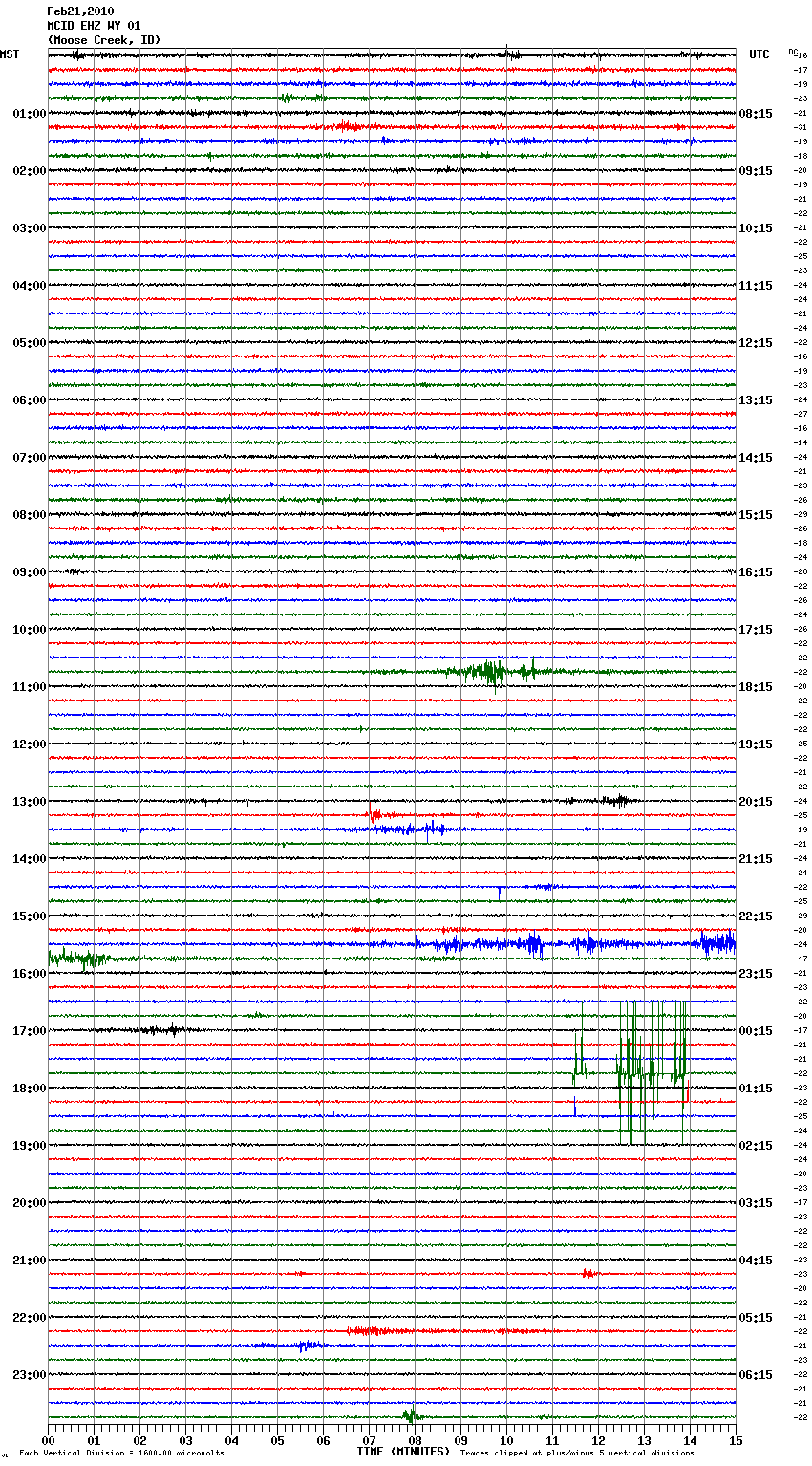812x1466 pixels.
Task: Click the 00:15 UTC time label
Action: pyautogui.click(x=756, y=1031)
